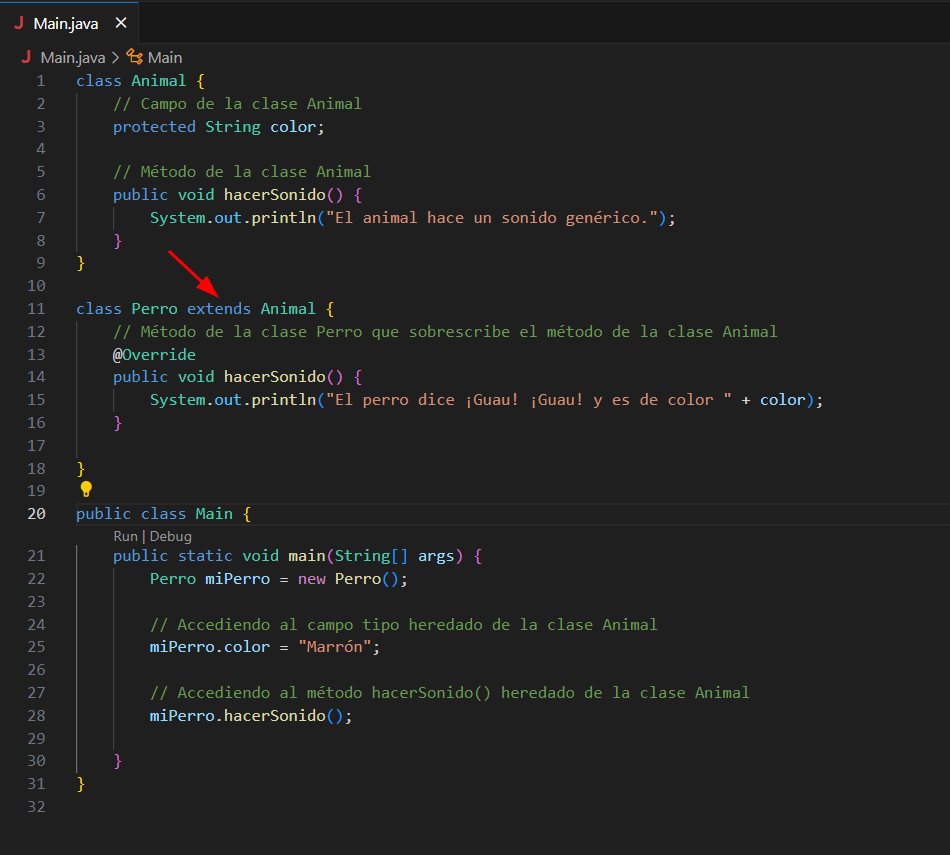Open the Main class breadcrumb symbol

tap(165, 58)
